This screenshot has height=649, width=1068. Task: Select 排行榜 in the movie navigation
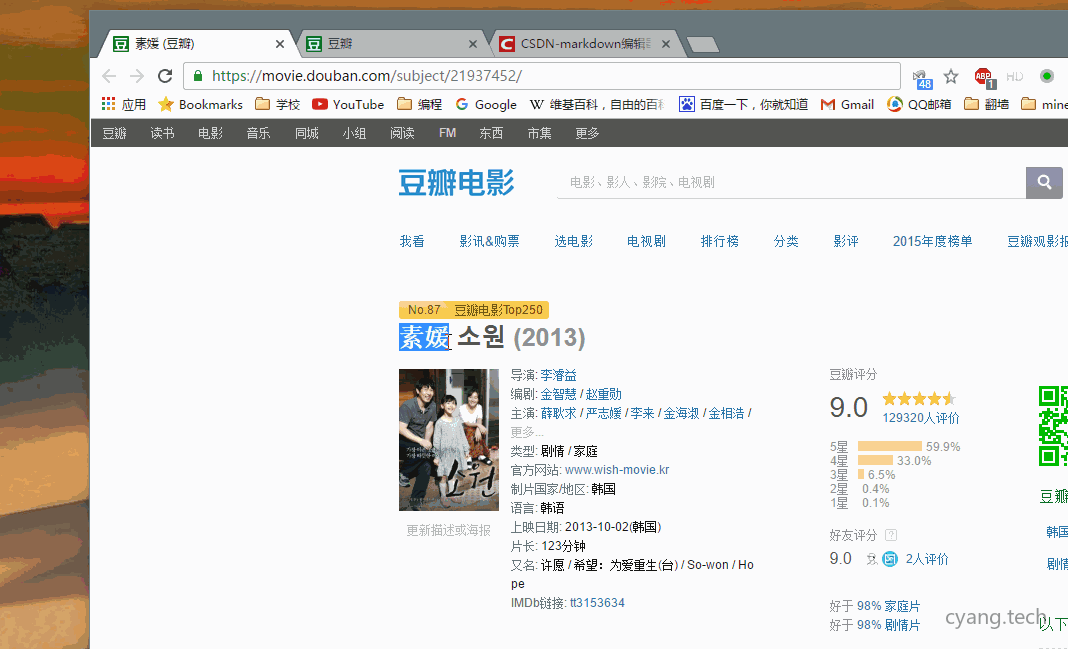(x=720, y=241)
